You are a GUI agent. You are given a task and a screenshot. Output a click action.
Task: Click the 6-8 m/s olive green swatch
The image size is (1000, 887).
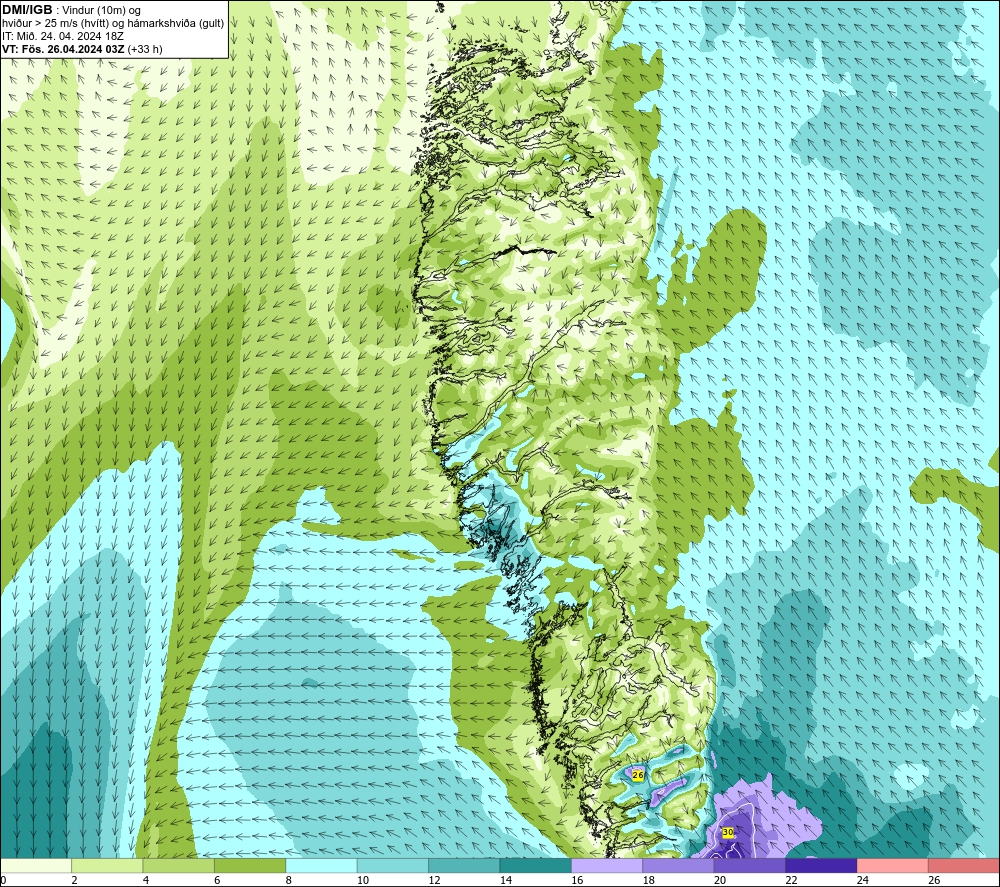pyautogui.click(x=250, y=865)
